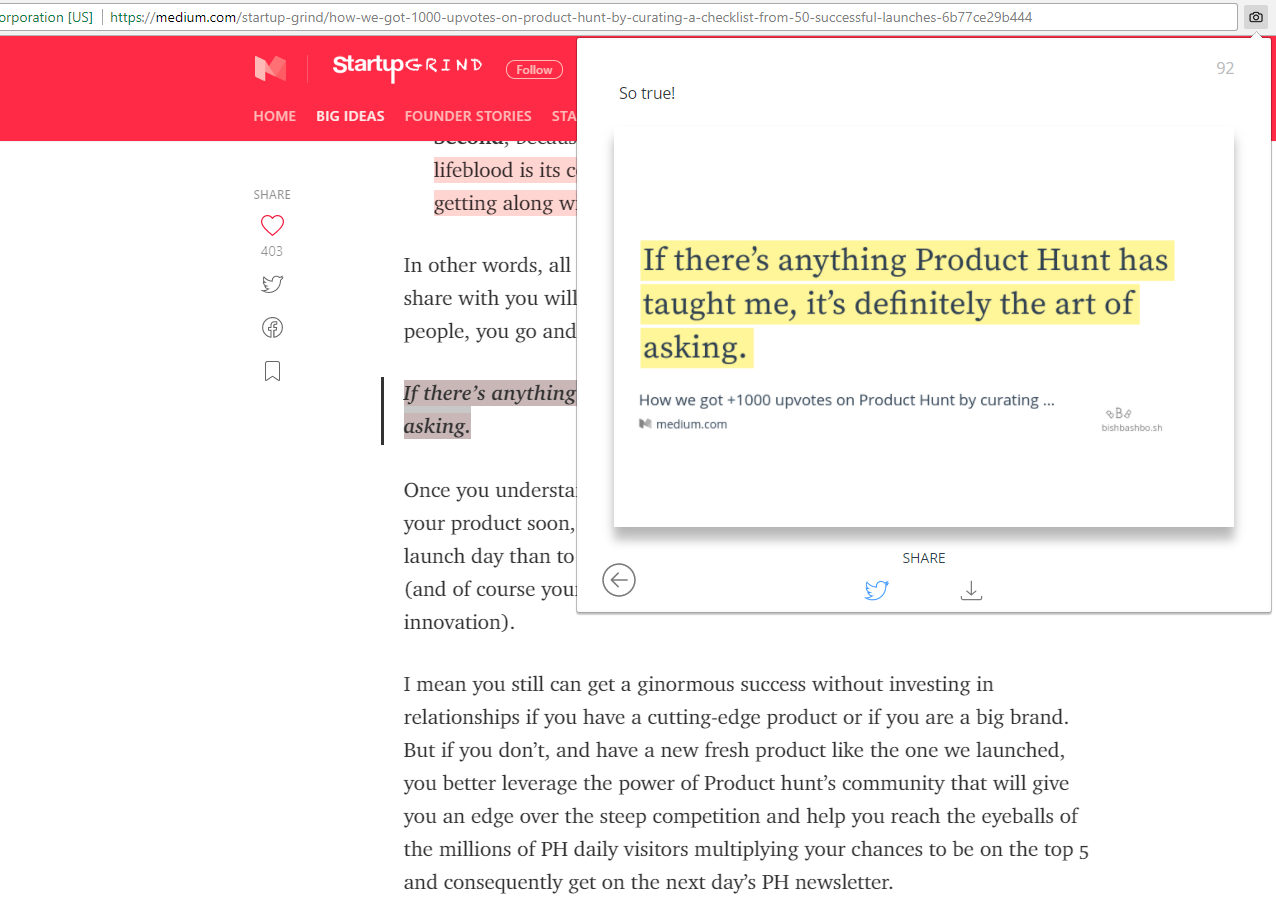Click the back arrow in the popup
Screen dimensions: 1276x916
[619, 580]
